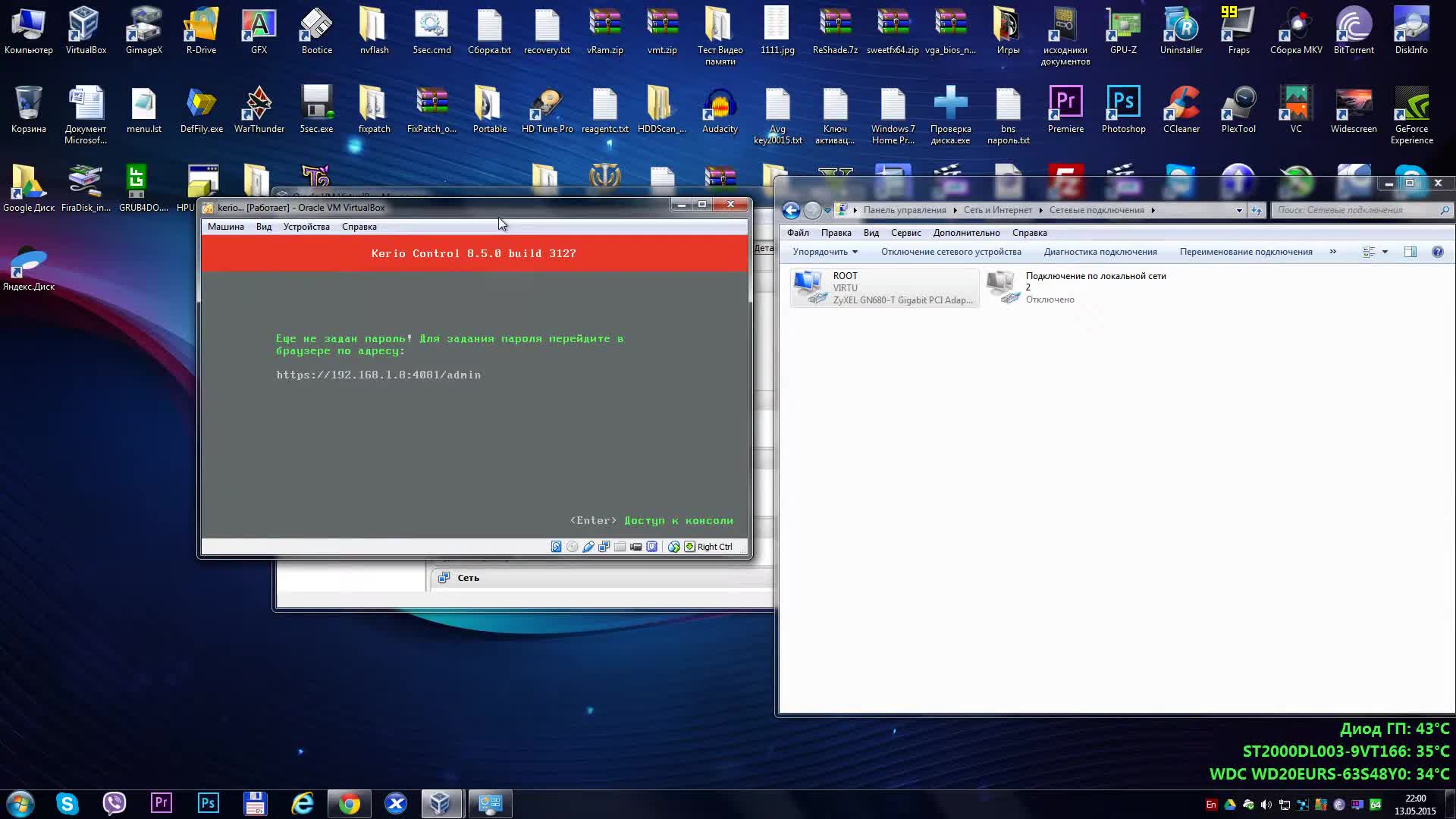Select the recovery.txt file on desktop
The image size is (1456, 819).
point(547,31)
